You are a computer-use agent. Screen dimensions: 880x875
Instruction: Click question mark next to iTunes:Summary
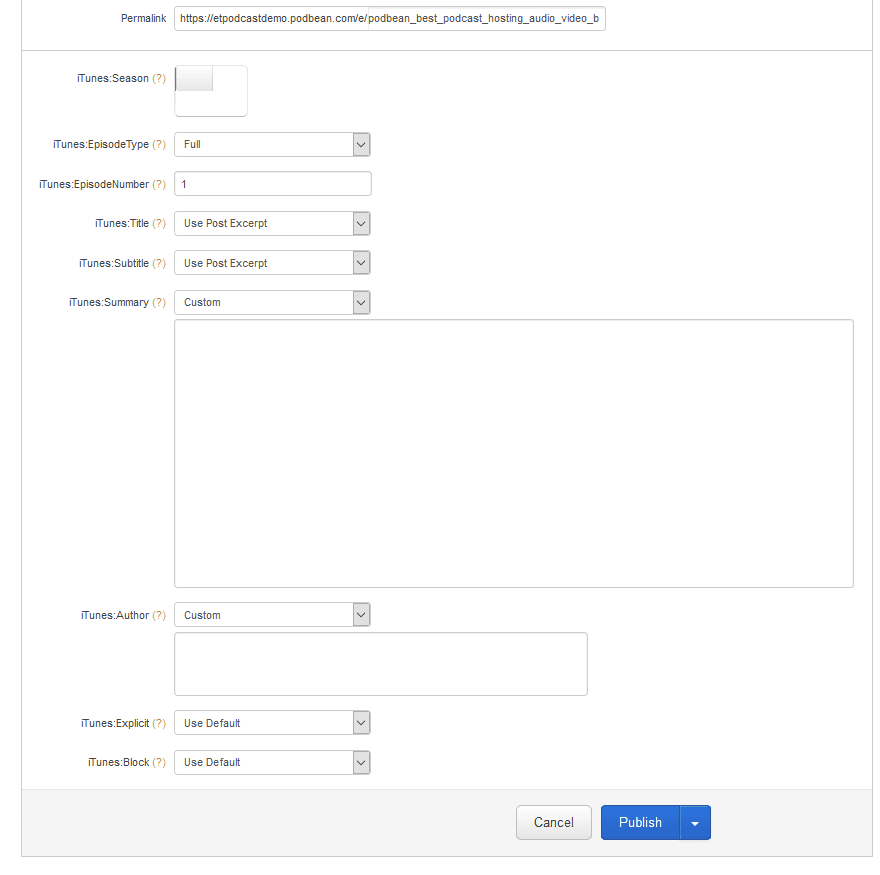point(159,302)
